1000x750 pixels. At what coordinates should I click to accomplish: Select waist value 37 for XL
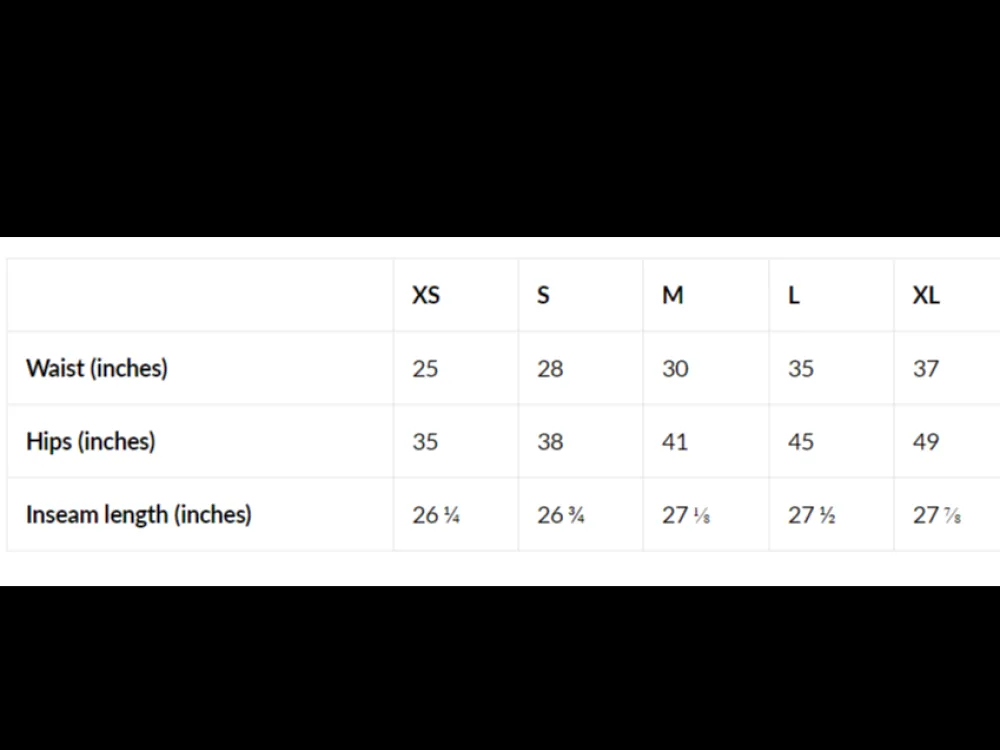tap(926, 369)
